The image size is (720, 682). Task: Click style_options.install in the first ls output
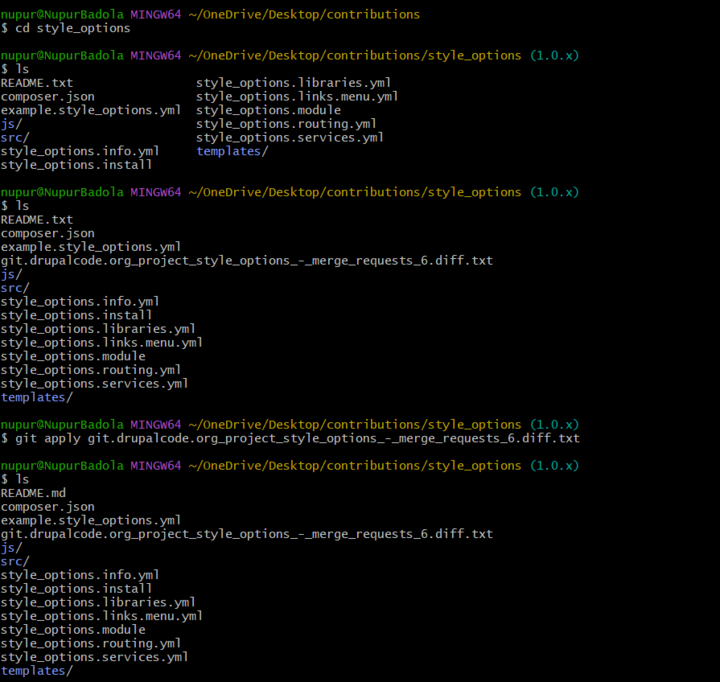pos(77,164)
